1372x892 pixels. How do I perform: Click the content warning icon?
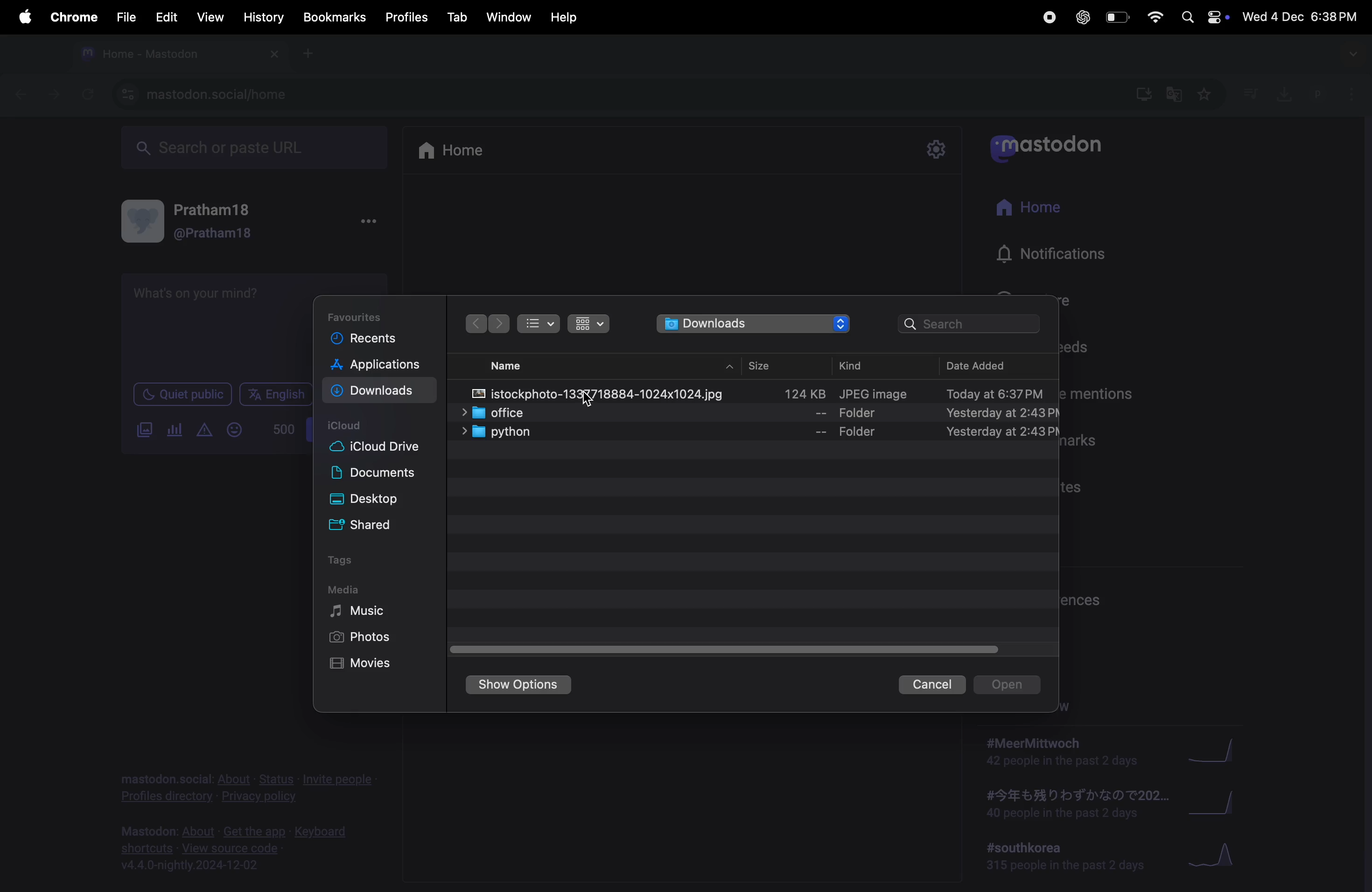[x=205, y=431]
